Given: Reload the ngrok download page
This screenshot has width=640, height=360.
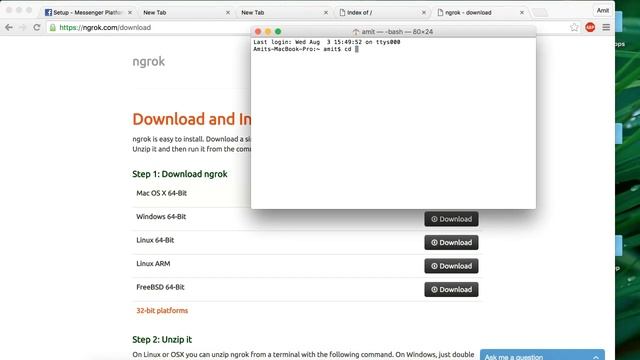Looking at the screenshot, I should (37, 27).
